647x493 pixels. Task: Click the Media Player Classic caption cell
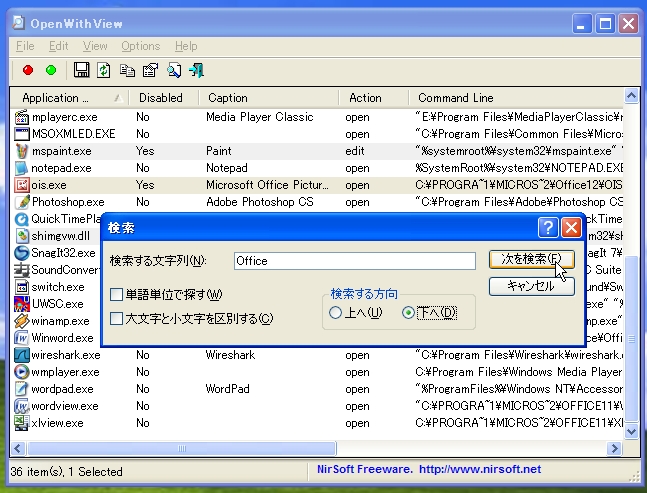[260, 117]
